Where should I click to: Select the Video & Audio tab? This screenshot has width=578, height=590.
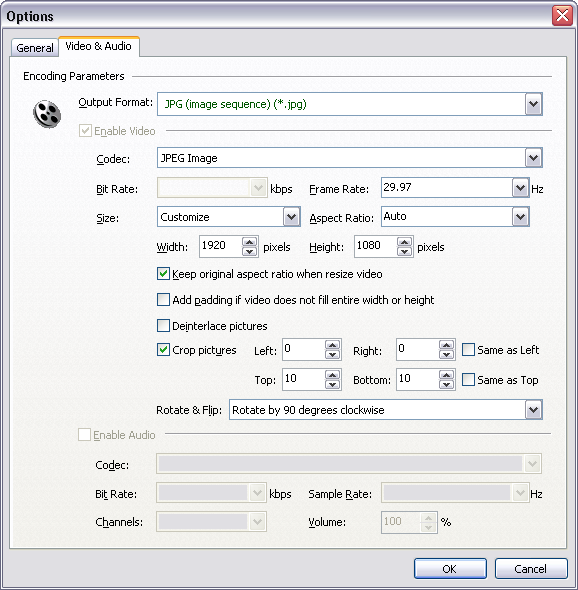(99, 46)
